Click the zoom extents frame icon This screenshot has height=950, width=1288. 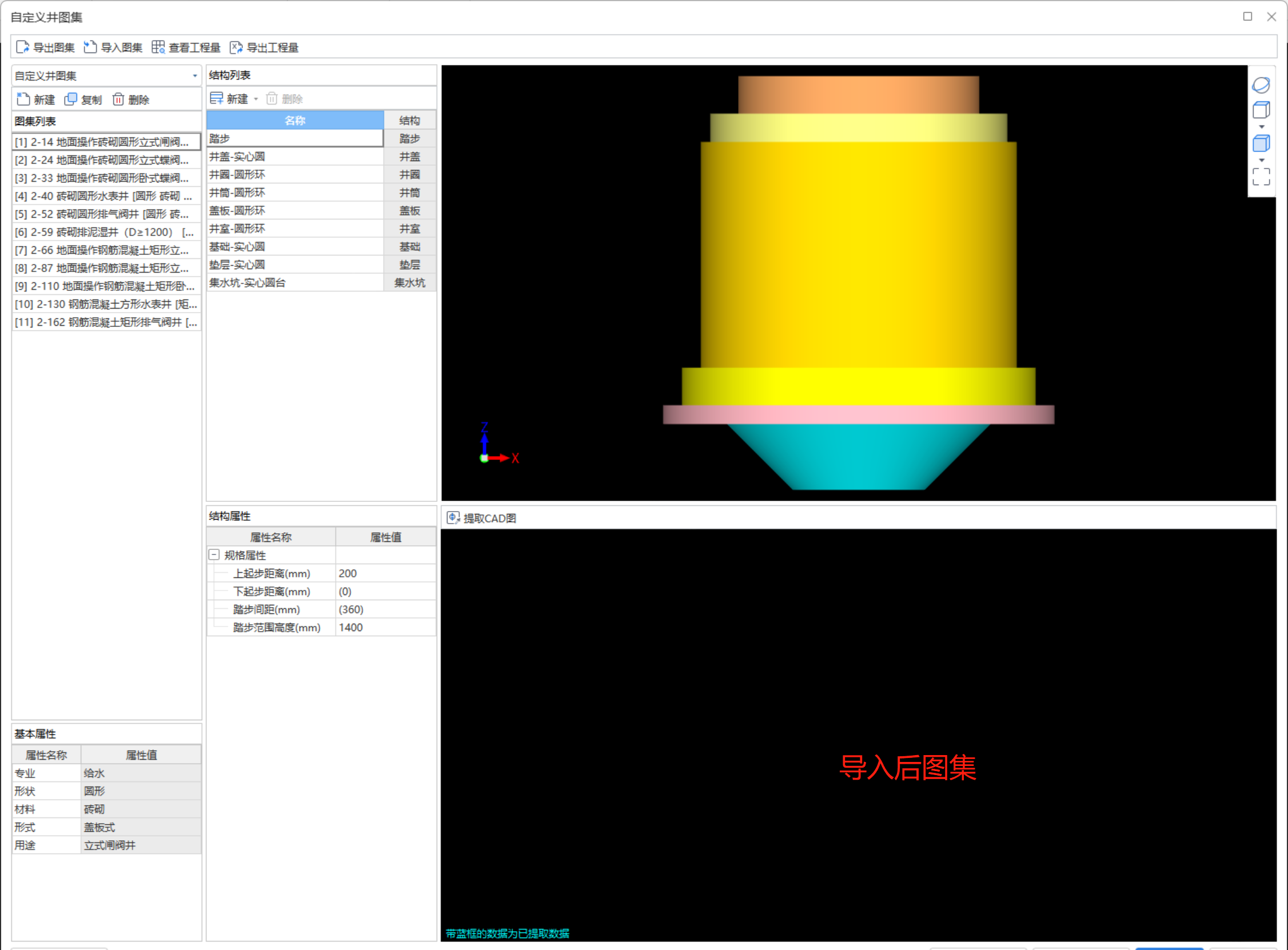coord(1261,177)
